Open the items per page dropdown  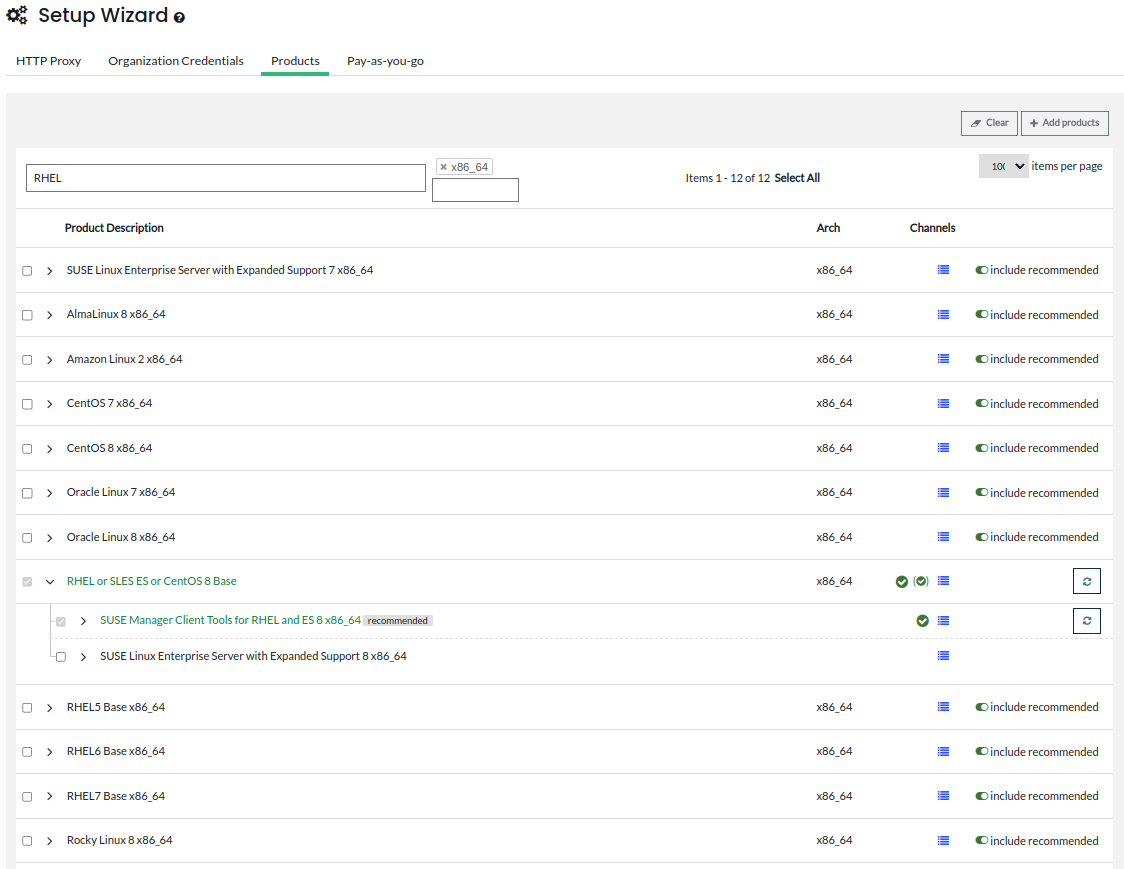tap(1004, 166)
